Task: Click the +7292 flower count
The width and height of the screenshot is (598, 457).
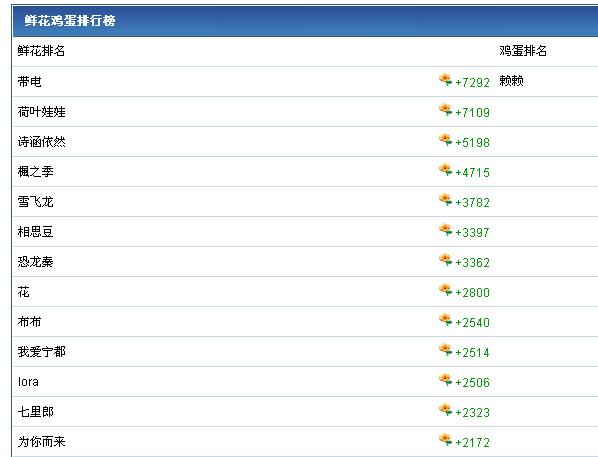Action: (x=473, y=82)
